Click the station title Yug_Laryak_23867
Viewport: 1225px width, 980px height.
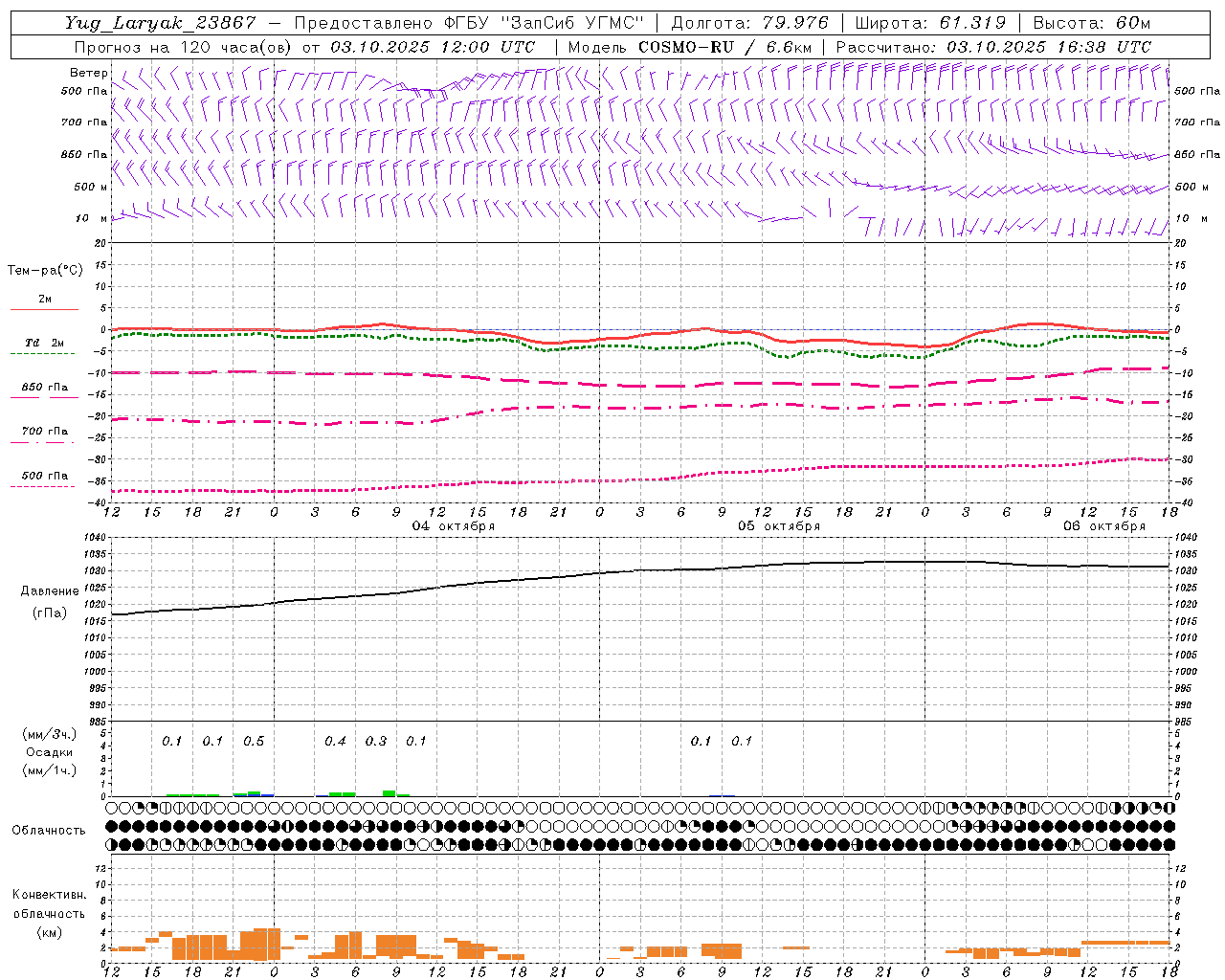[x=161, y=23]
